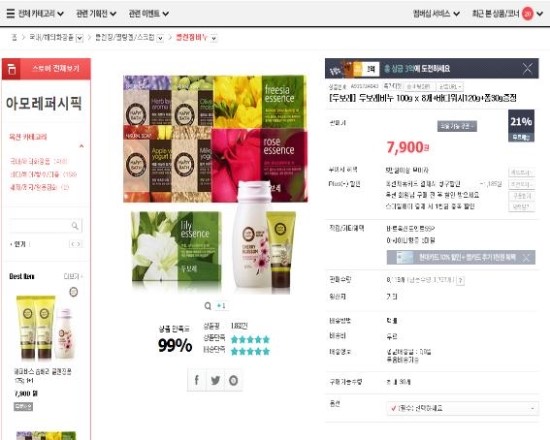This screenshot has height=440, width=550.
Task: Open the 멤버십 서비스 menu
Action: click(436, 14)
